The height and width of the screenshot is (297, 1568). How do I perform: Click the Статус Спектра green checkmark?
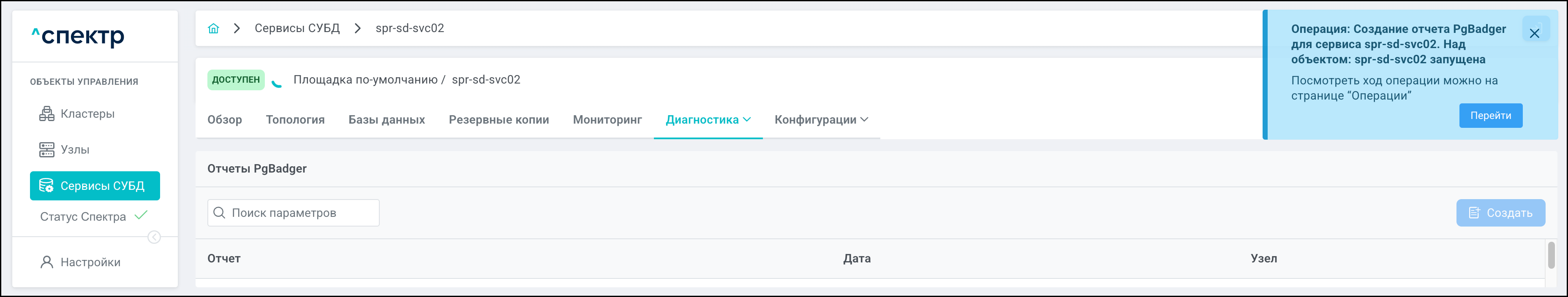point(141,216)
